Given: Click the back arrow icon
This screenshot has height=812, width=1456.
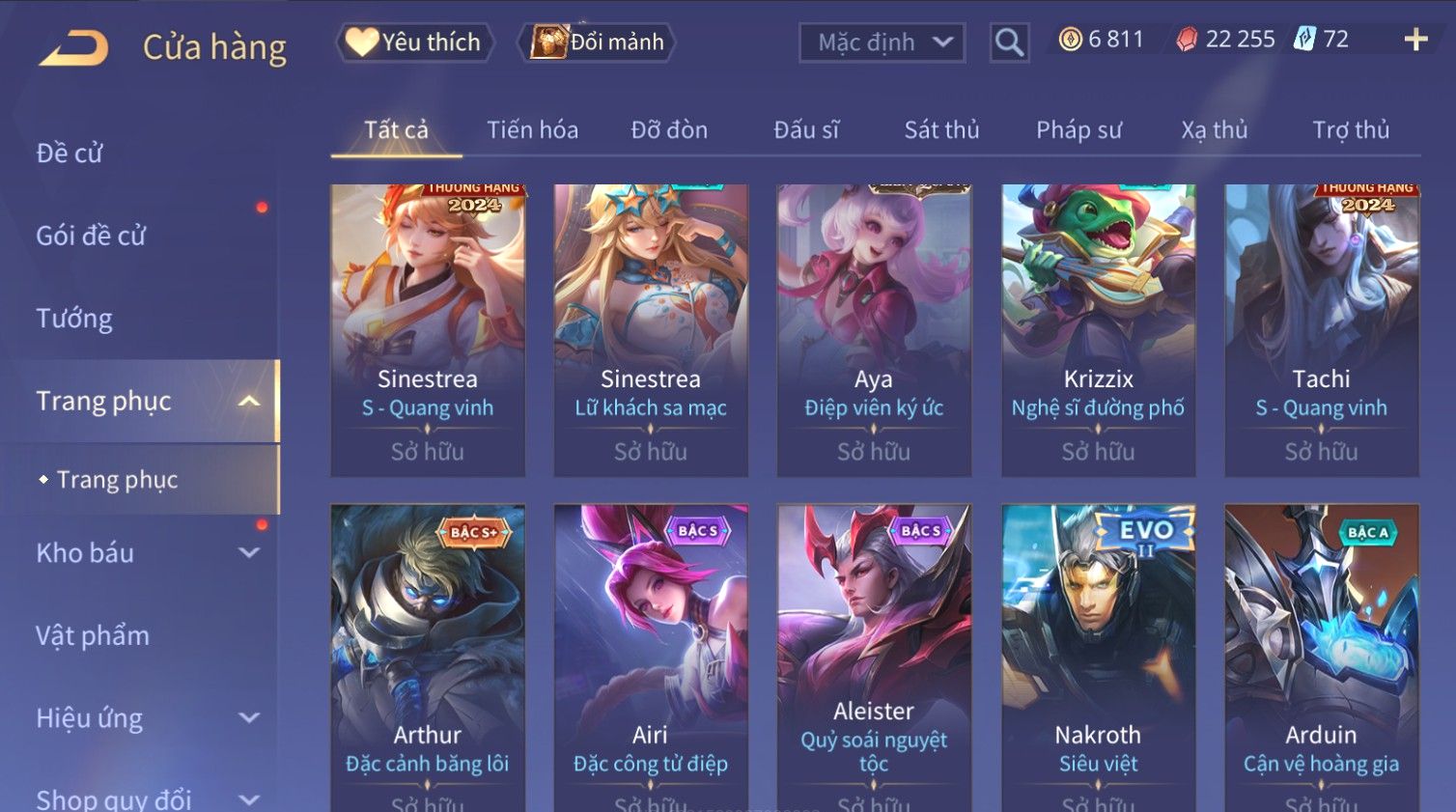Looking at the screenshot, I should pyautogui.click(x=73, y=46).
